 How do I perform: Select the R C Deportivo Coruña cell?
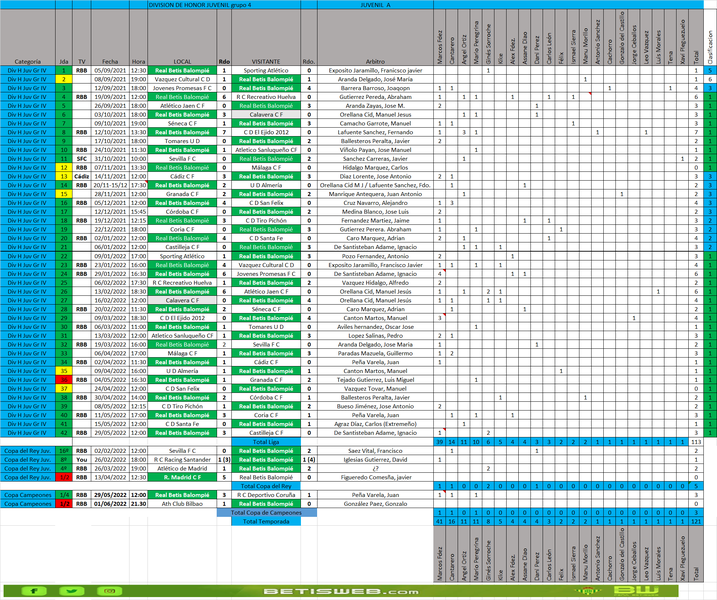click(266, 495)
